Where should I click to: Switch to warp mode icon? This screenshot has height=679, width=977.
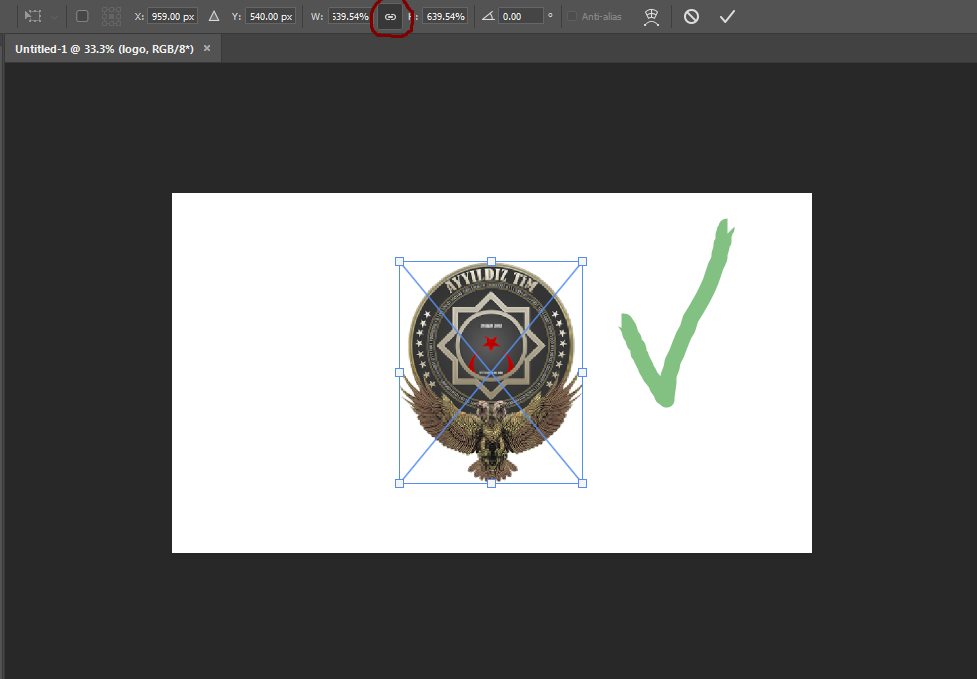click(651, 16)
